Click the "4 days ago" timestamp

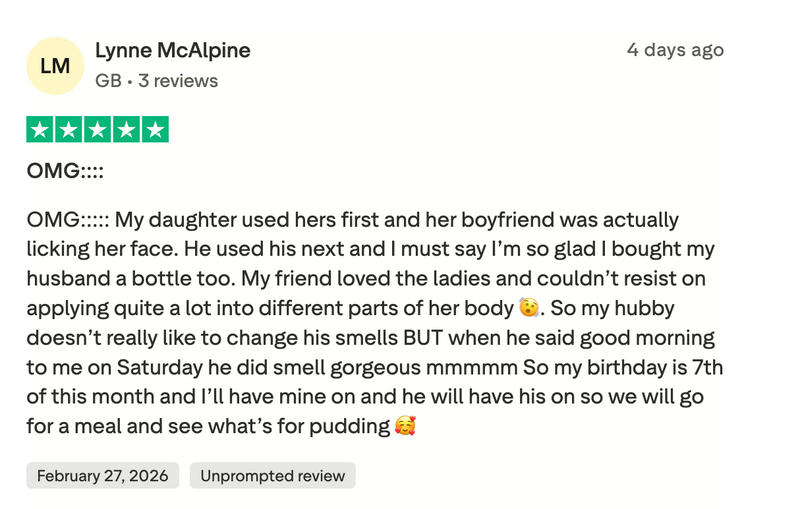point(675,50)
